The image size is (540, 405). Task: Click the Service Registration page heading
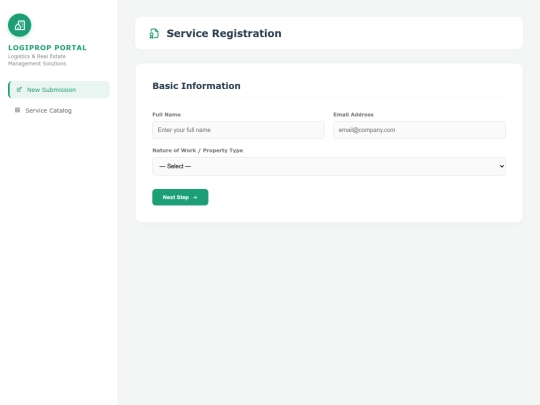pos(224,33)
